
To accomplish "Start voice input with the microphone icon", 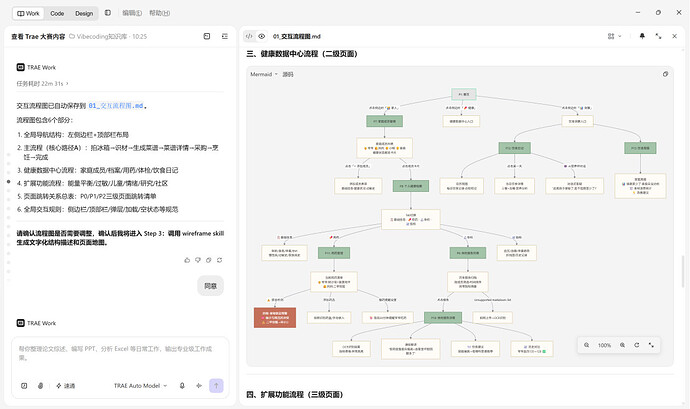I will 182,386.
